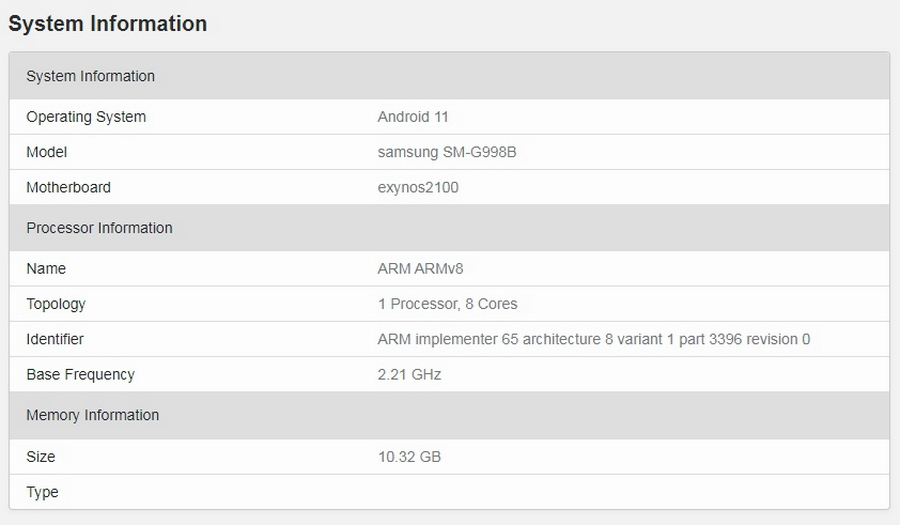Click the samsung SM-G998B model value

point(447,152)
